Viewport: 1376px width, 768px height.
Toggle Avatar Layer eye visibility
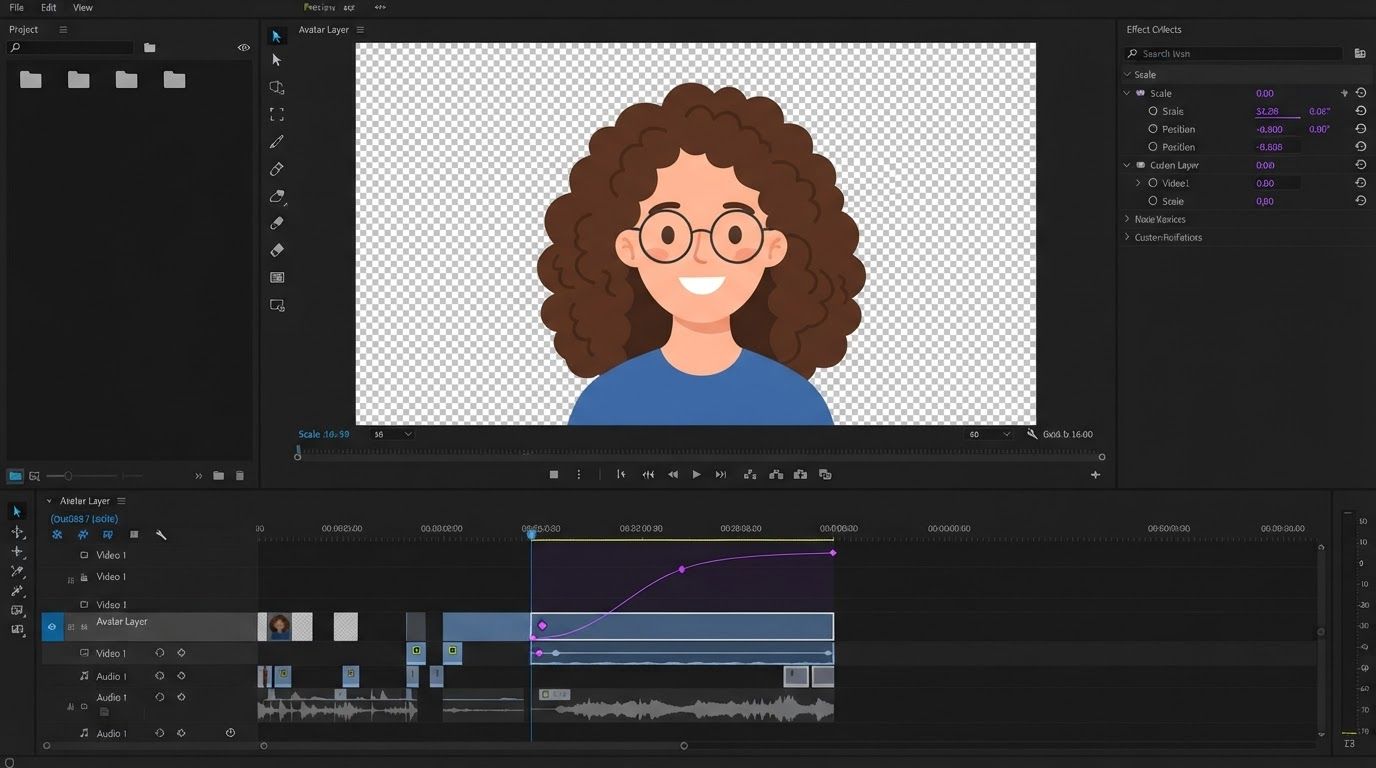click(x=52, y=627)
